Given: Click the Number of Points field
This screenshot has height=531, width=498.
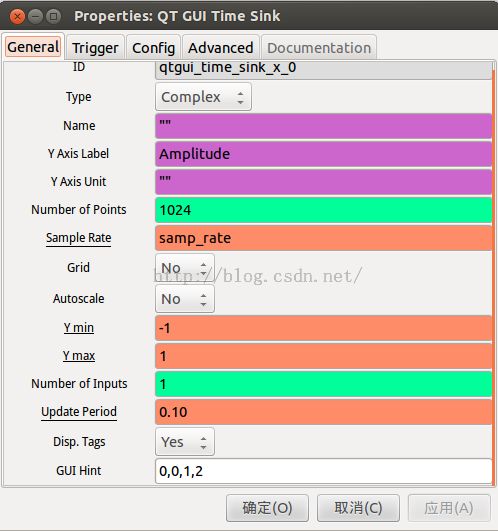Looking at the screenshot, I should click(x=323, y=210).
